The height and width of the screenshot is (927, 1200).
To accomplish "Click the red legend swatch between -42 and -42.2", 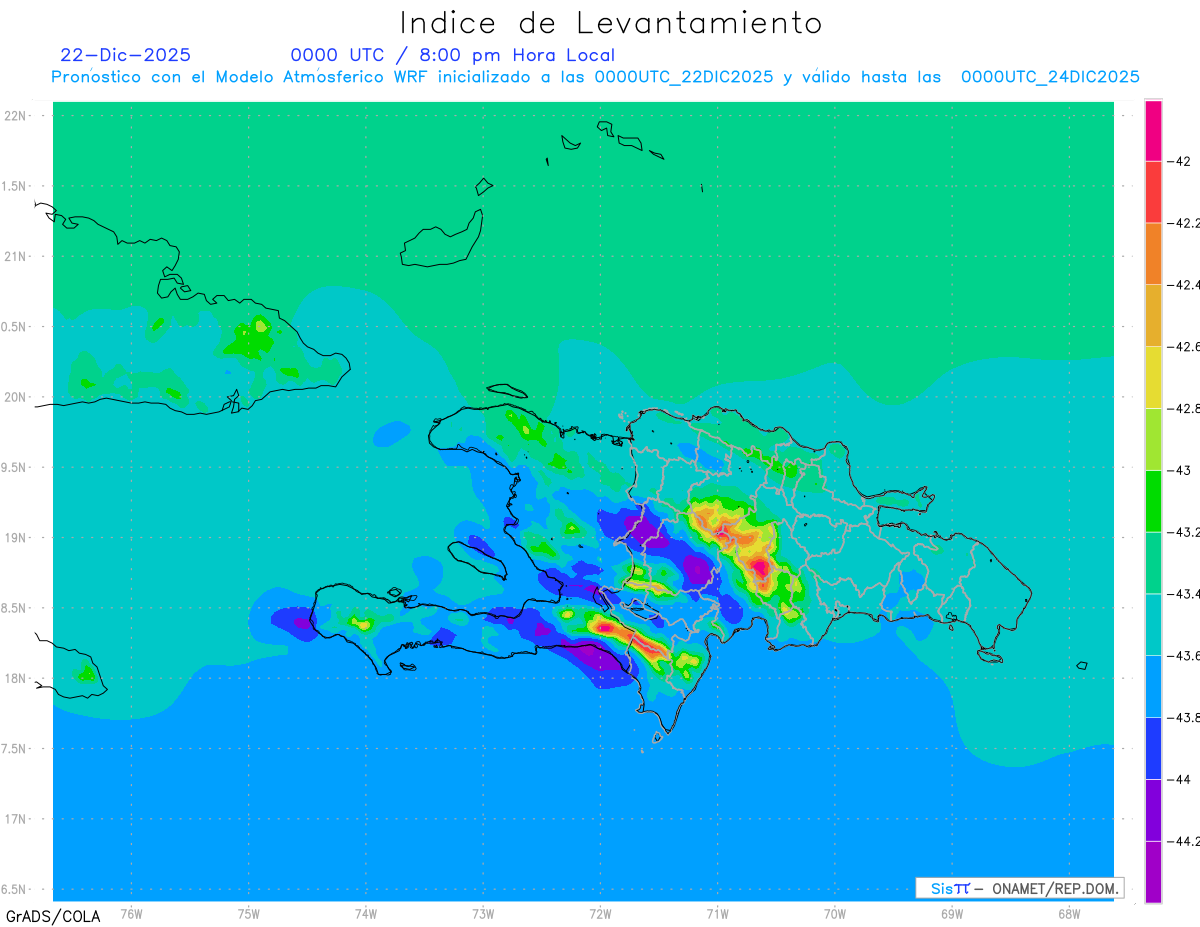I will point(1153,192).
